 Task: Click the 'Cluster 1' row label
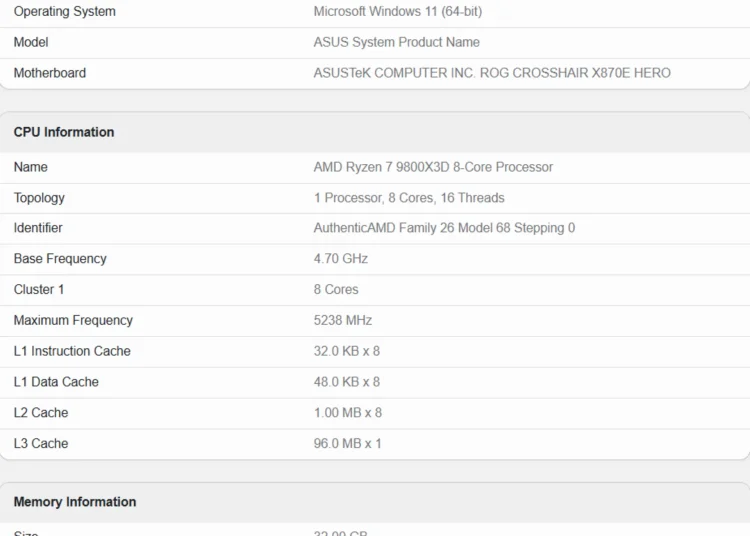pos(39,289)
